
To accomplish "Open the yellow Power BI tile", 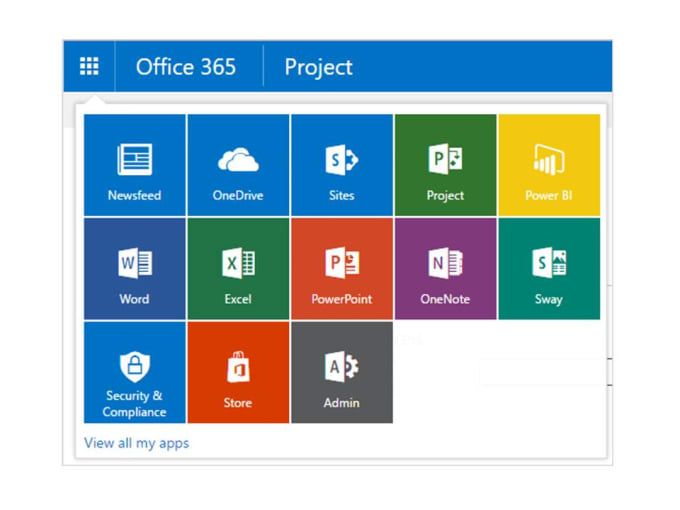I will [x=549, y=165].
